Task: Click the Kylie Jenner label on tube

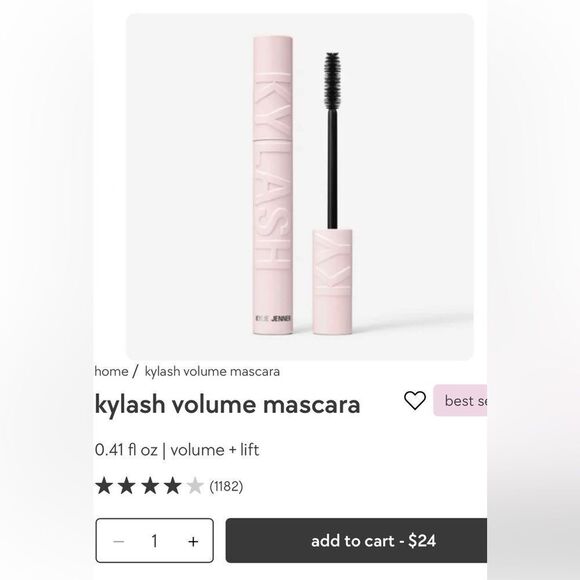Action: [x=273, y=318]
